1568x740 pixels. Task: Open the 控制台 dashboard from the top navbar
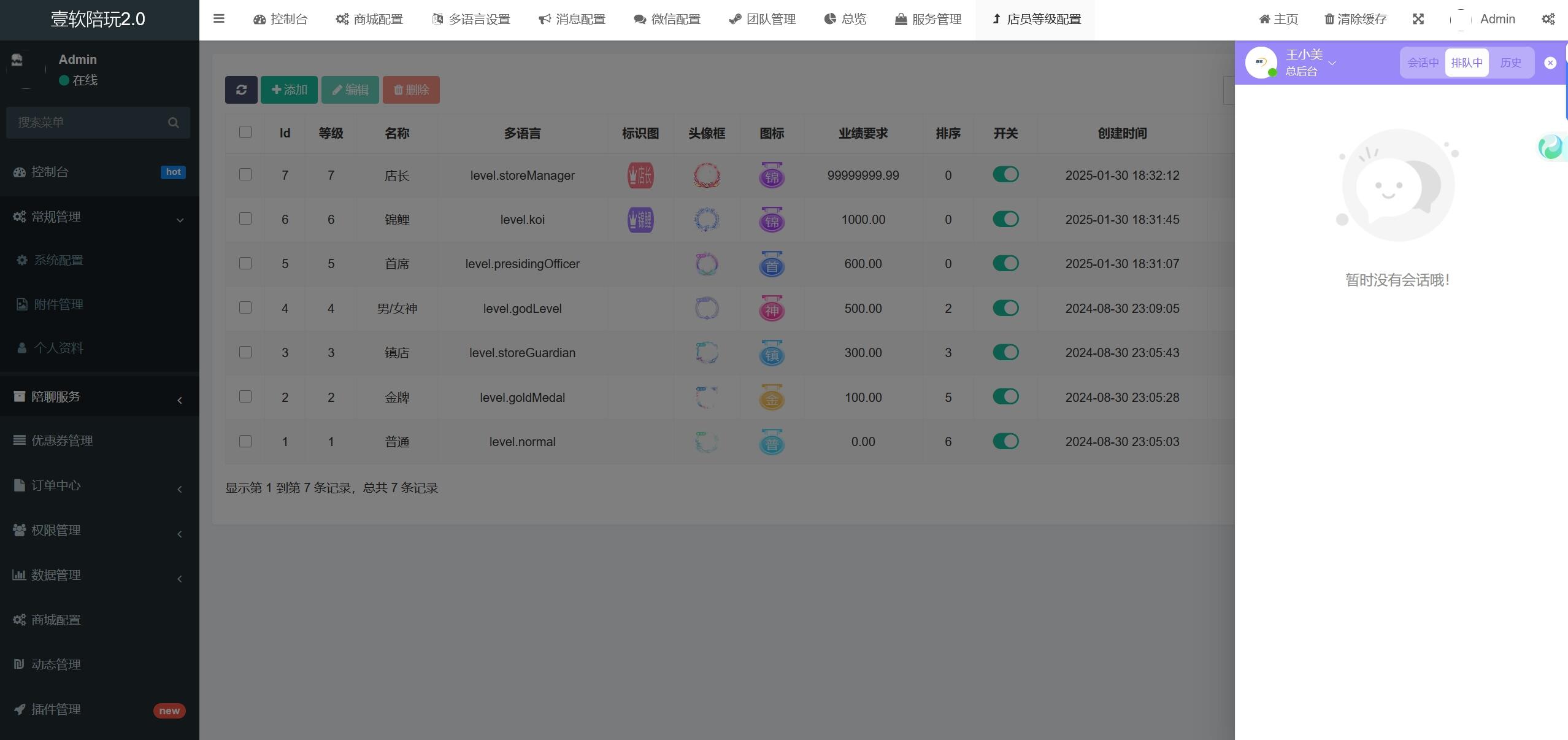point(280,19)
